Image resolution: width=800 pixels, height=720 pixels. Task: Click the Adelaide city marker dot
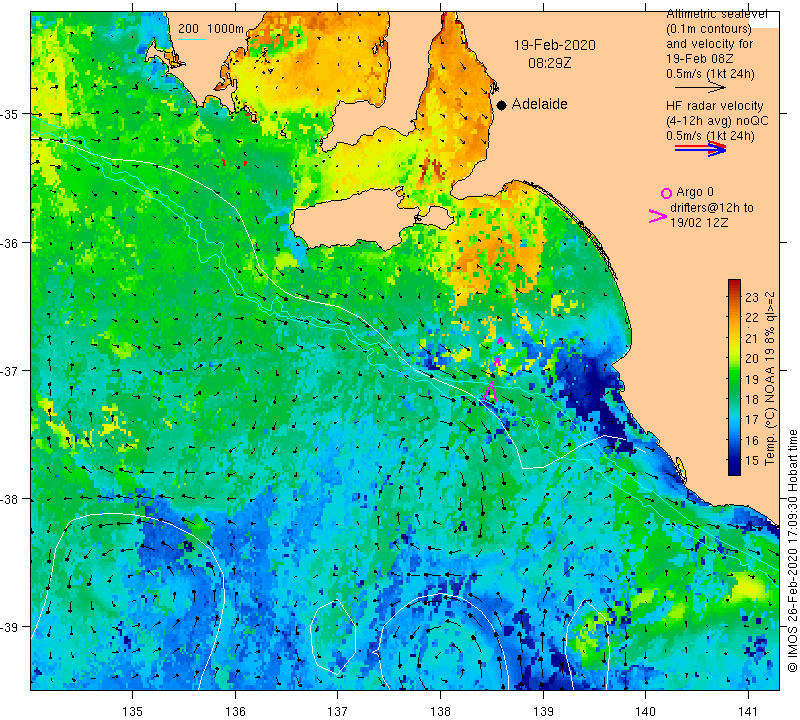coord(502,105)
